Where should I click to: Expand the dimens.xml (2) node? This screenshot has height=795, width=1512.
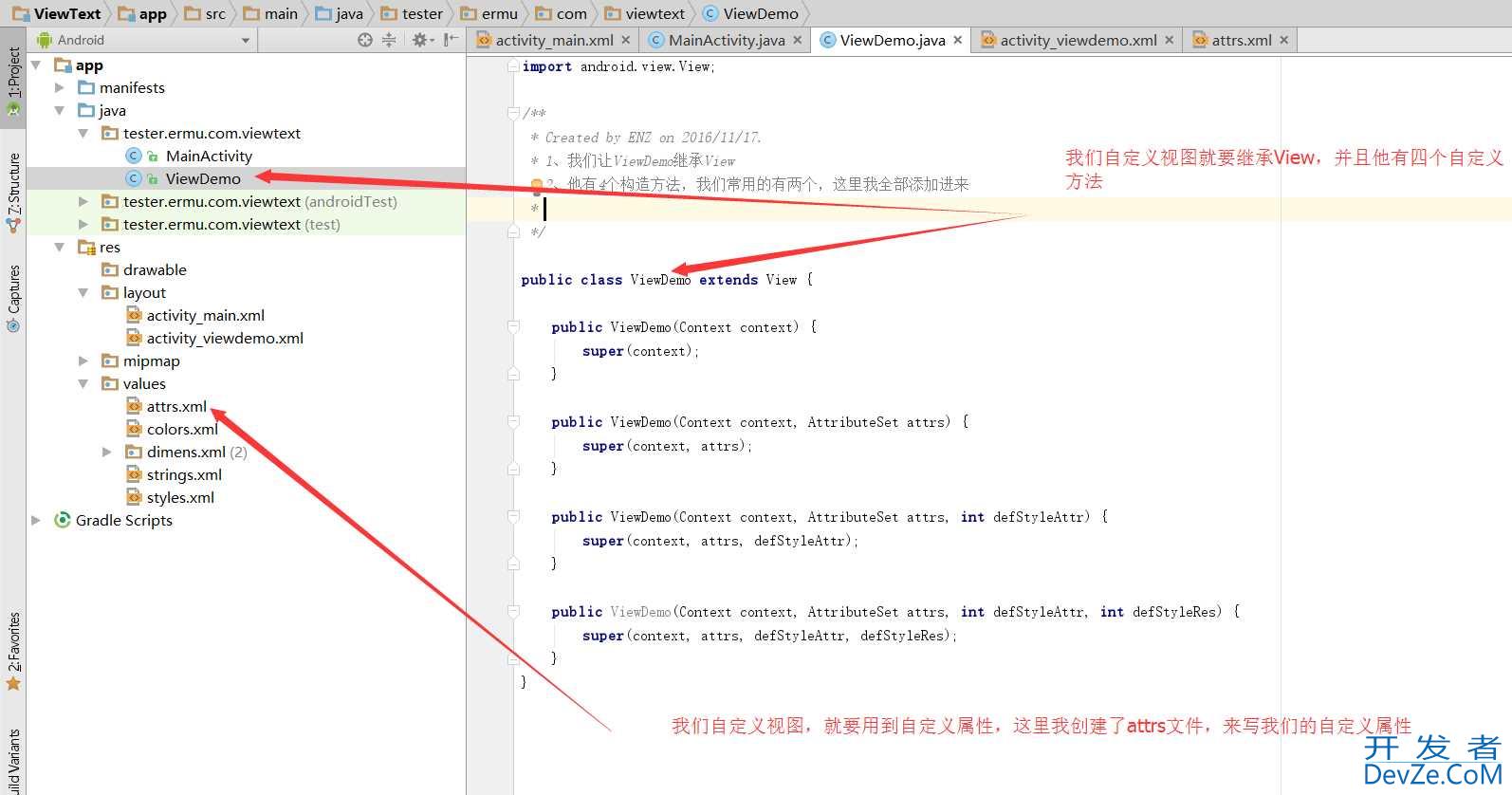click(107, 452)
